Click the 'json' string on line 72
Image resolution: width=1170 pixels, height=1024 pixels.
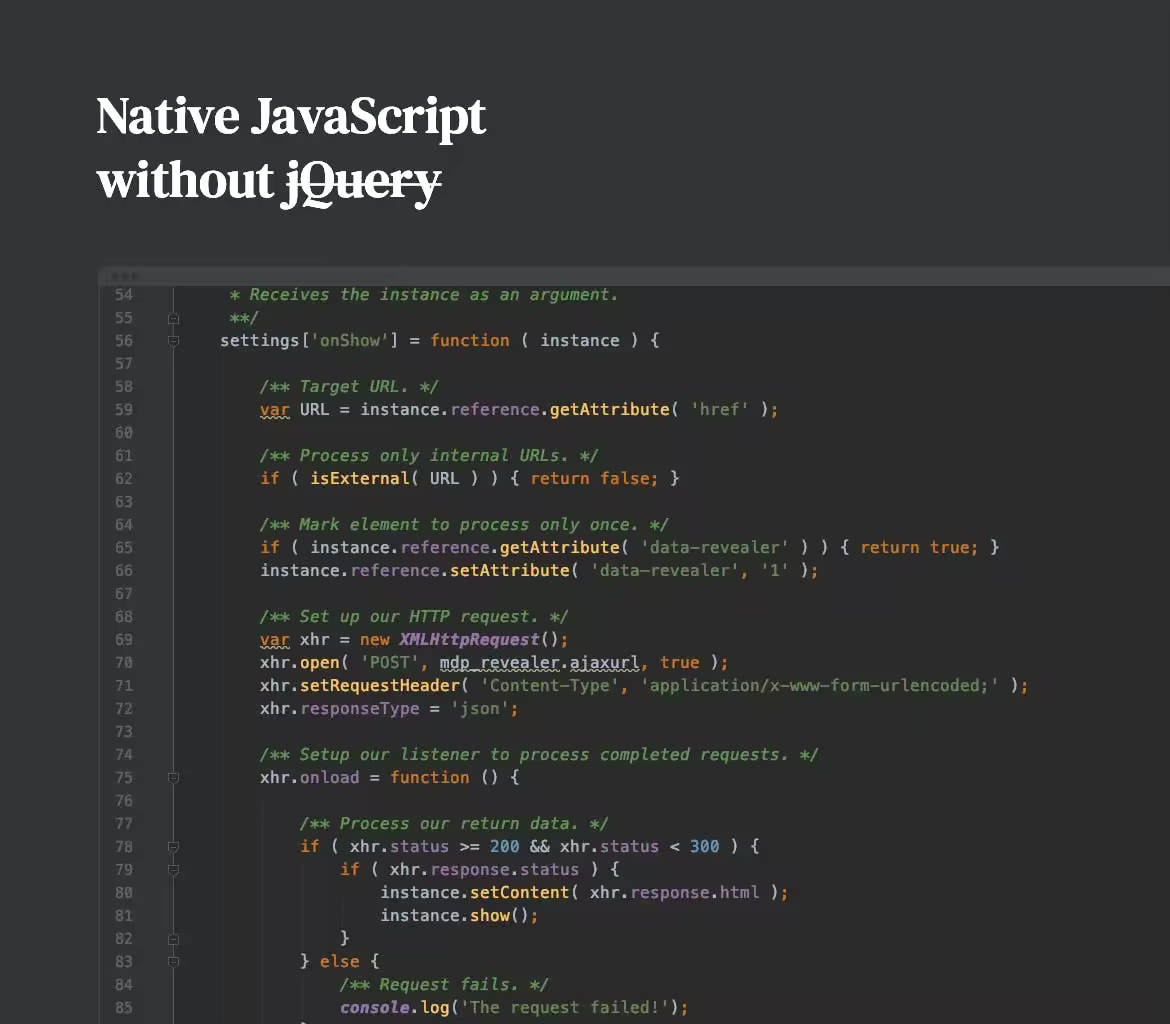(x=480, y=709)
